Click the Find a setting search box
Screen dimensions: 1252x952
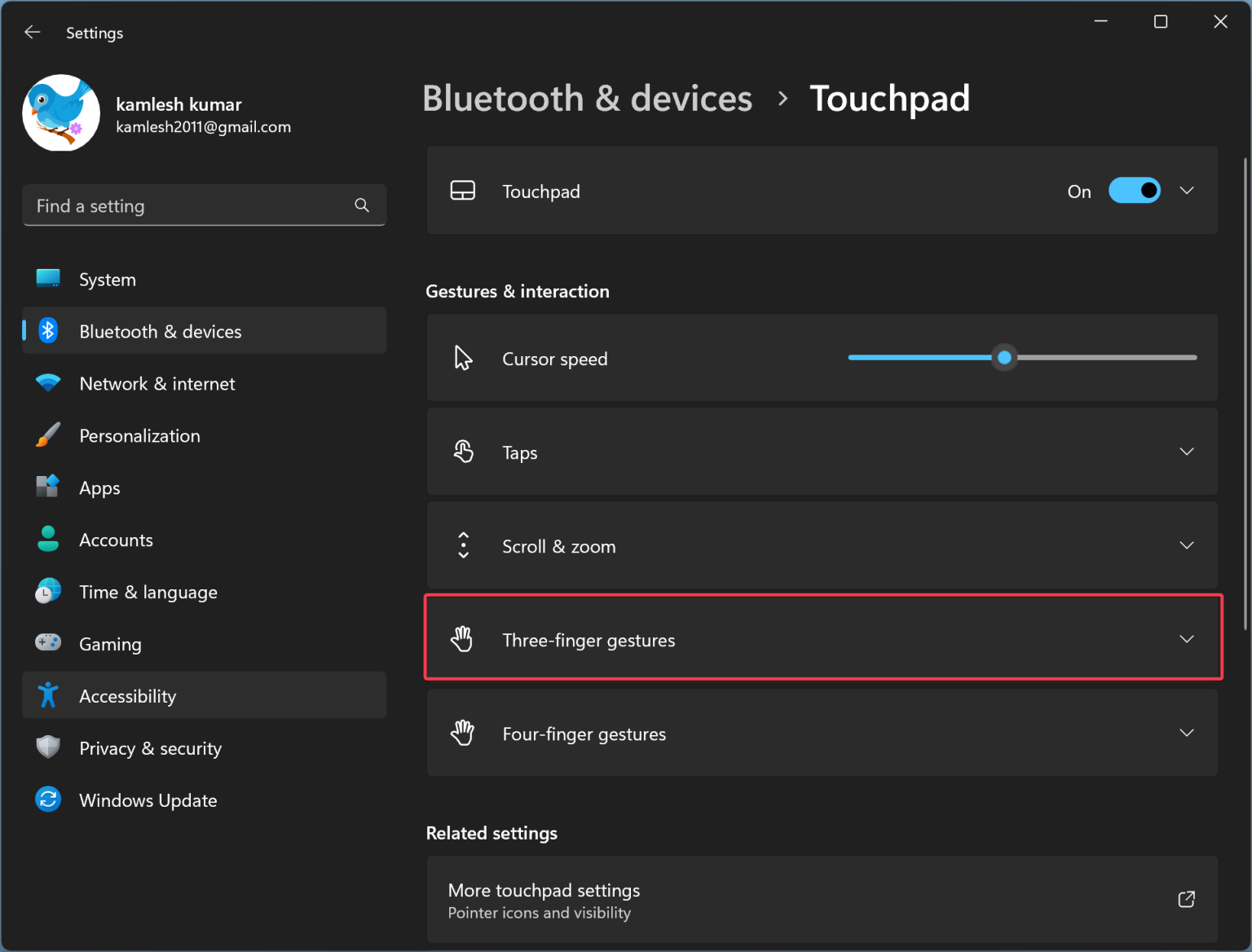coord(204,205)
